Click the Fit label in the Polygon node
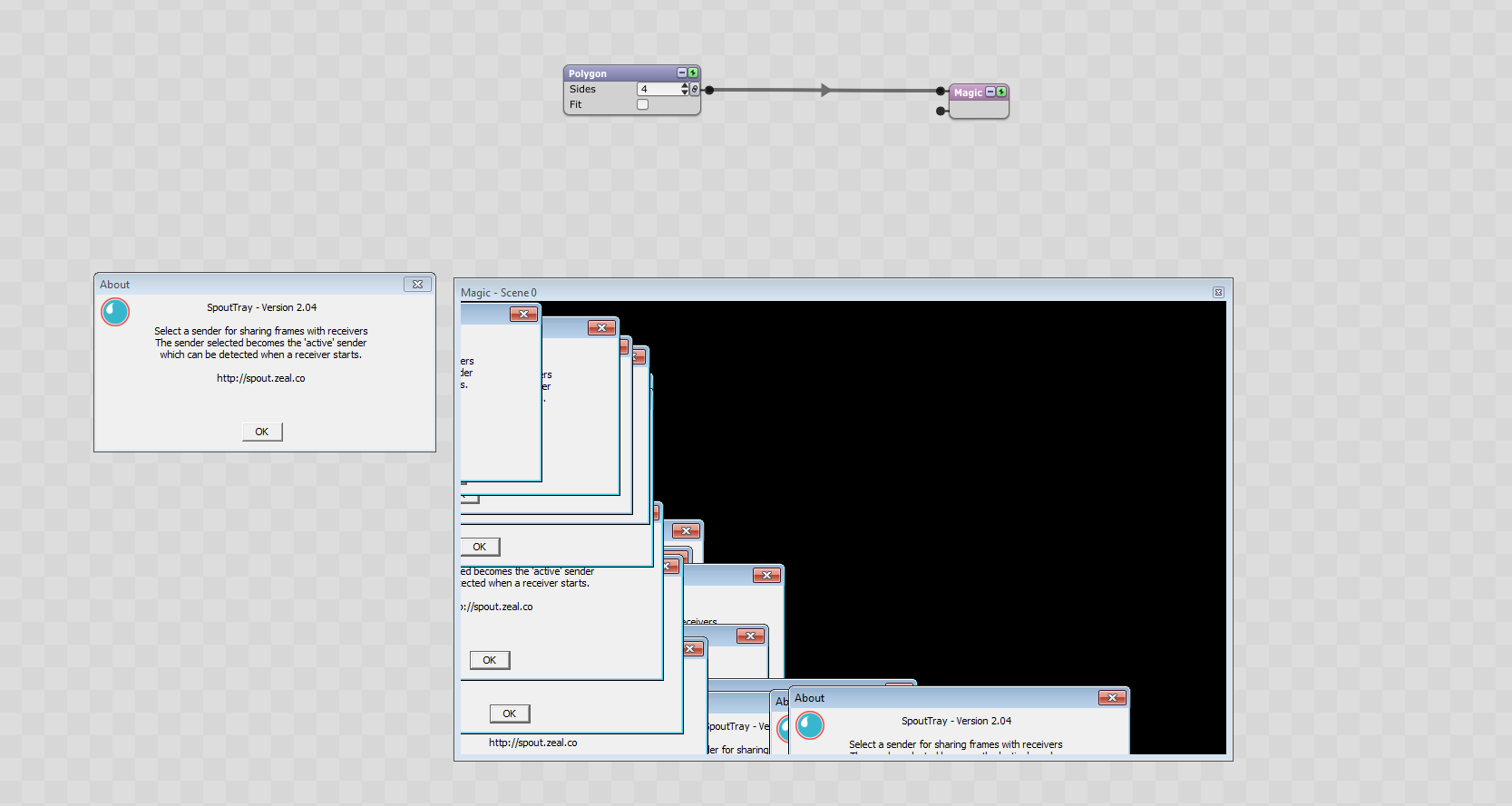 point(575,104)
